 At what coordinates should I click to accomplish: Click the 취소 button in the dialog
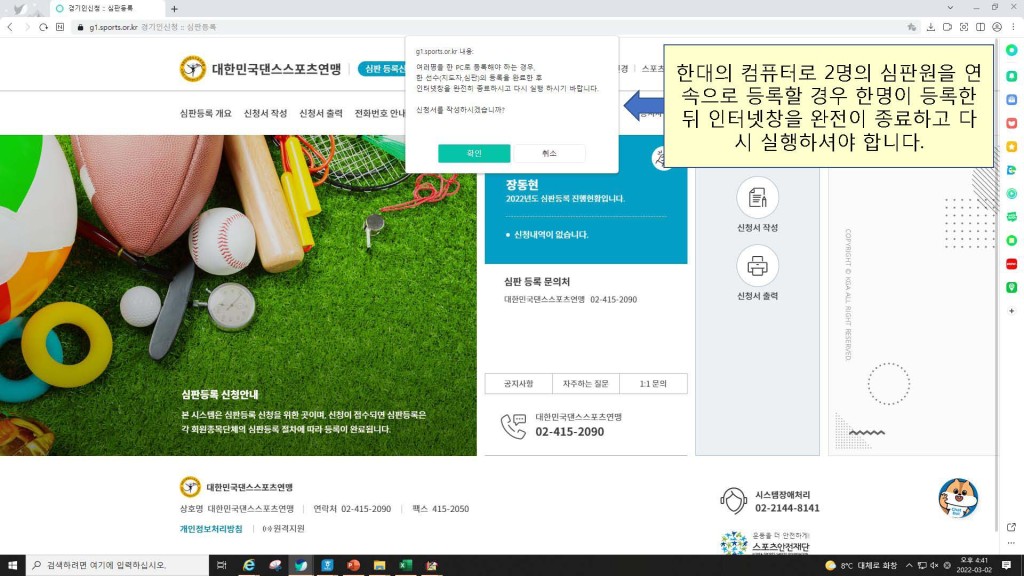pyautogui.click(x=549, y=153)
